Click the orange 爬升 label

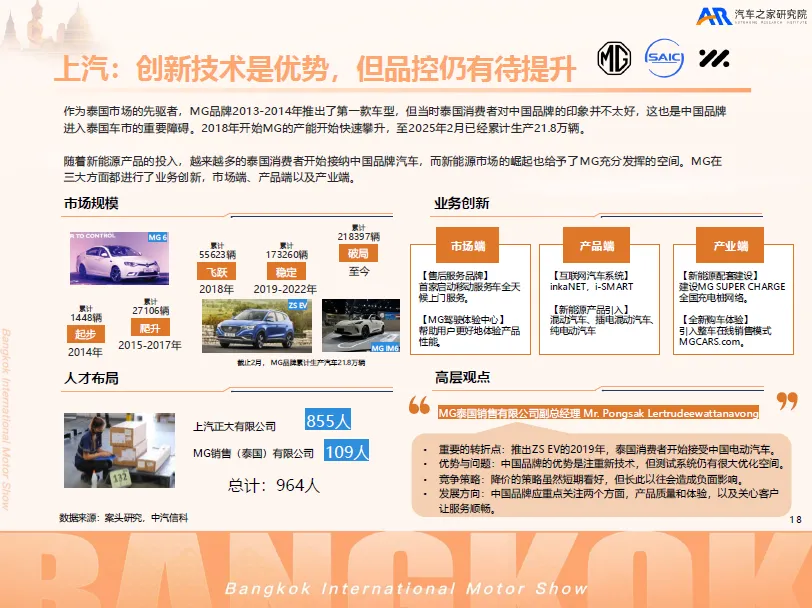[150, 328]
